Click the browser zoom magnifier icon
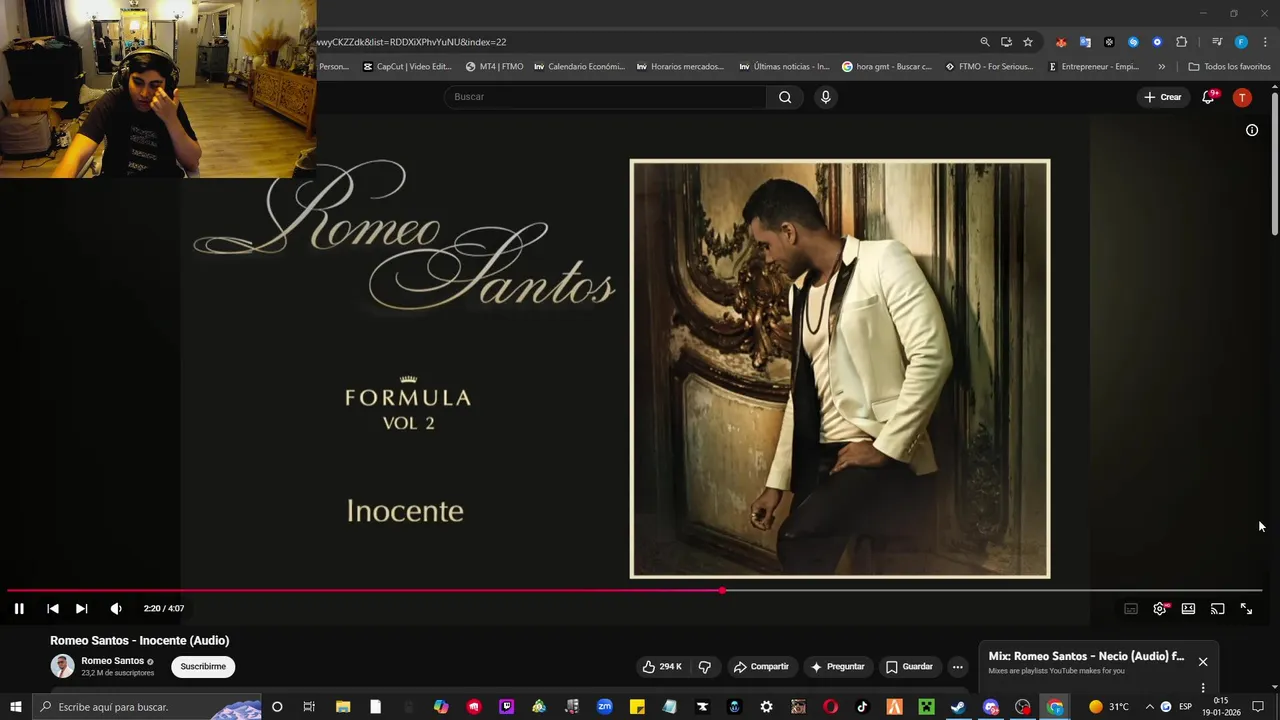 (985, 42)
